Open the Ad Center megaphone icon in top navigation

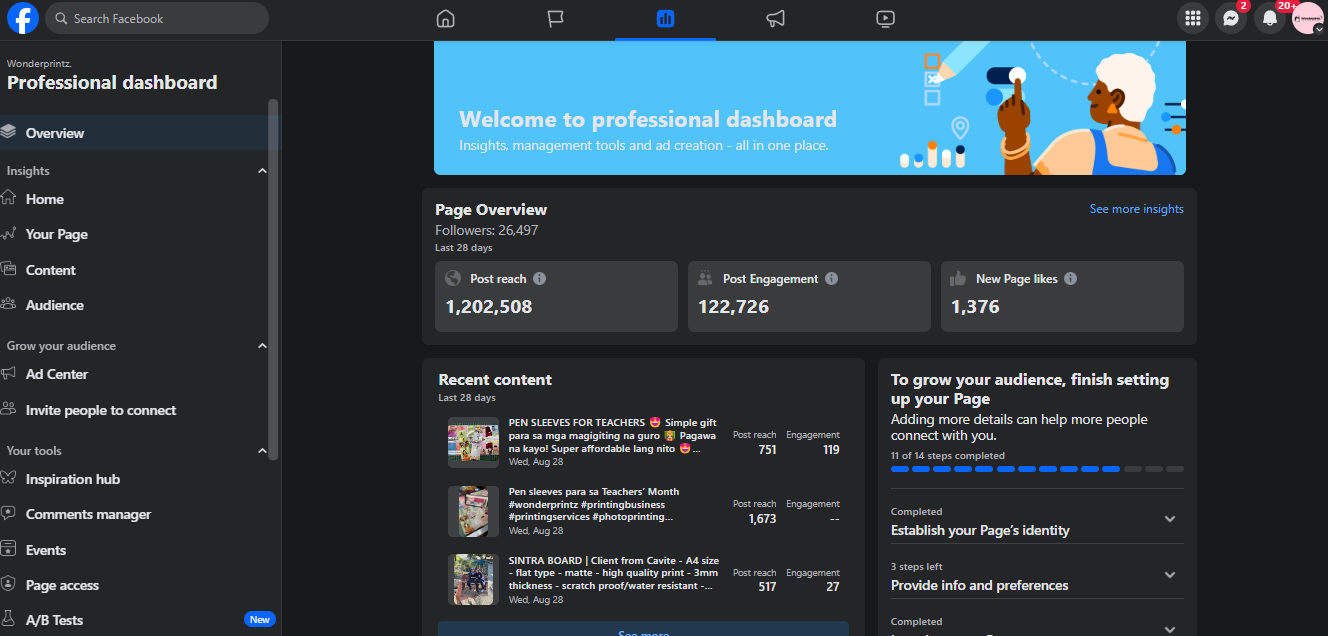coord(775,18)
